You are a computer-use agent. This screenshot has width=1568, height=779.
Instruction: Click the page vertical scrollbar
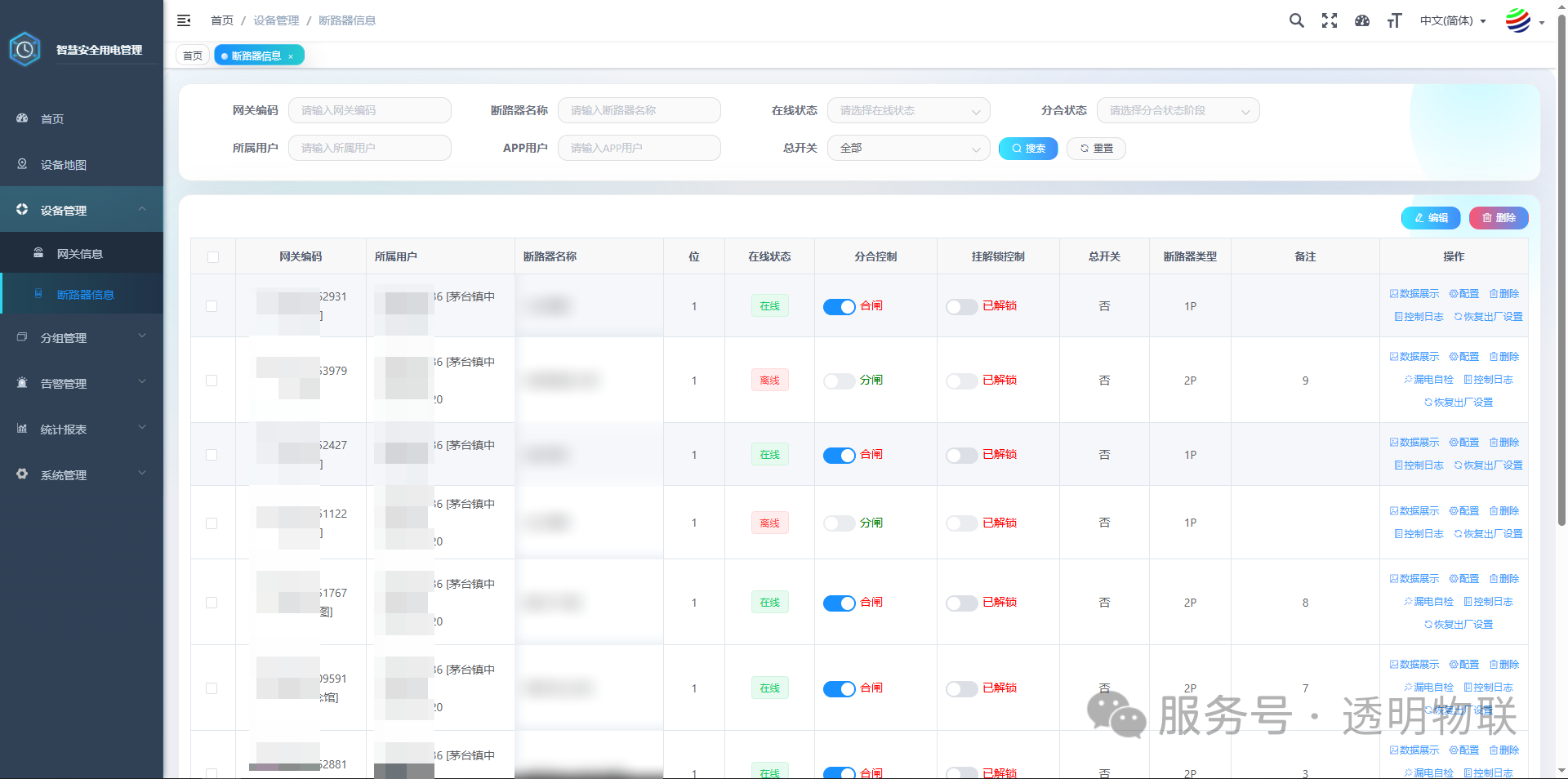click(1561, 269)
